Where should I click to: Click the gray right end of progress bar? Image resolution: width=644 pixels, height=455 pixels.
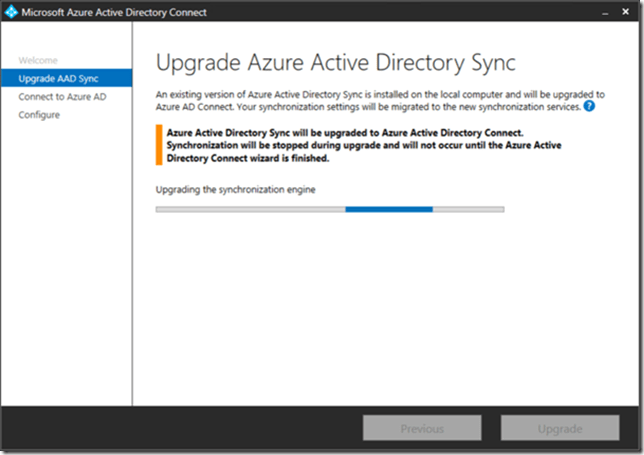[468, 209]
